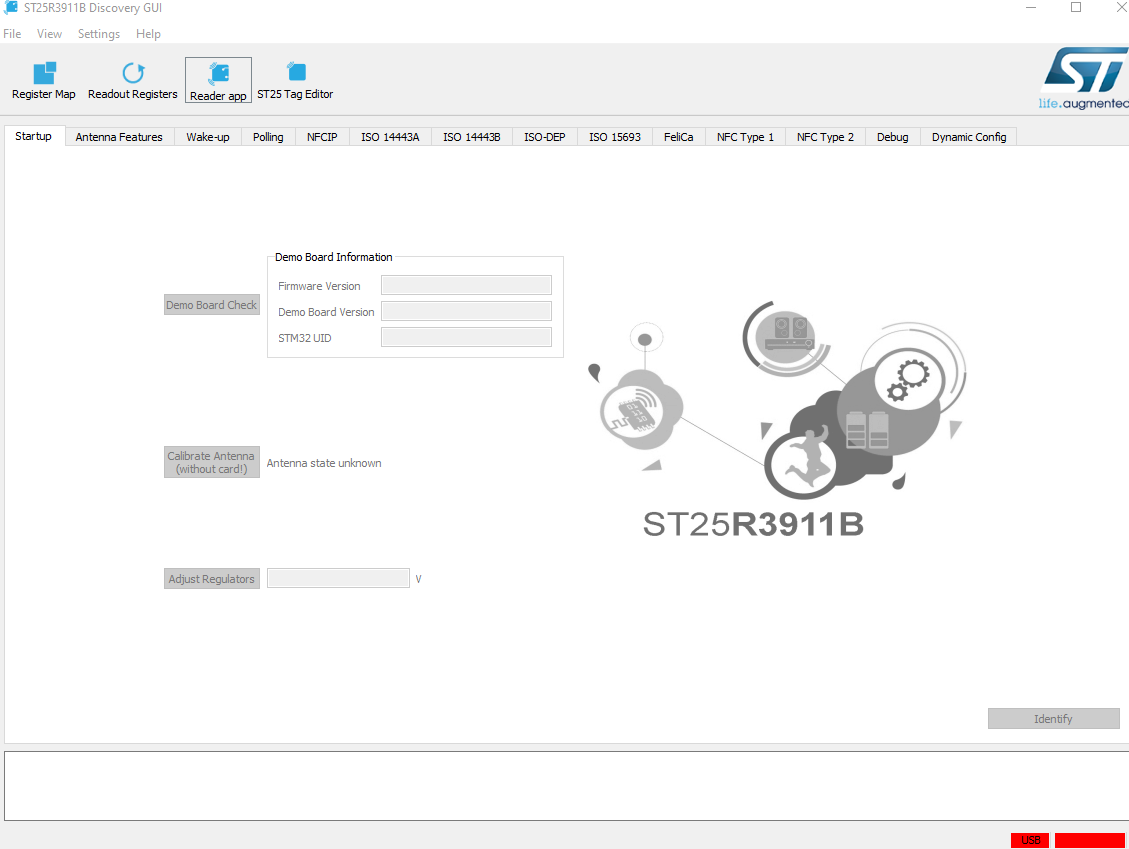Select the FeliCa tab
The image size is (1129, 849).
pyautogui.click(x=678, y=137)
